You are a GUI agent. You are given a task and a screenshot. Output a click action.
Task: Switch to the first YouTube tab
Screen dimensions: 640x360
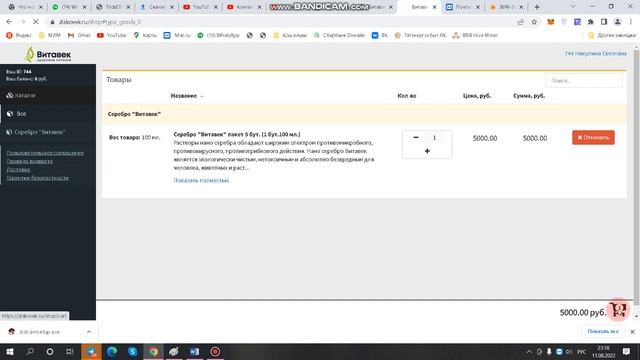[x=200, y=7]
